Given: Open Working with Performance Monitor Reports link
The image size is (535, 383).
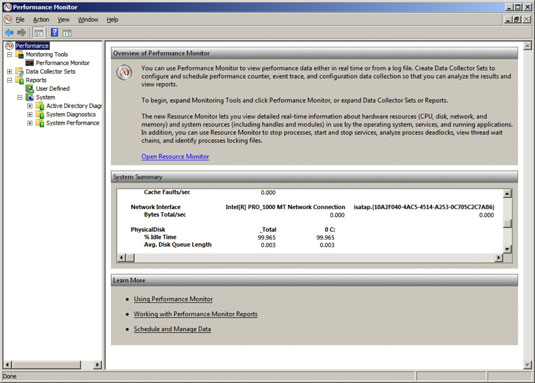Looking at the screenshot, I should pyautogui.click(x=196, y=314).
